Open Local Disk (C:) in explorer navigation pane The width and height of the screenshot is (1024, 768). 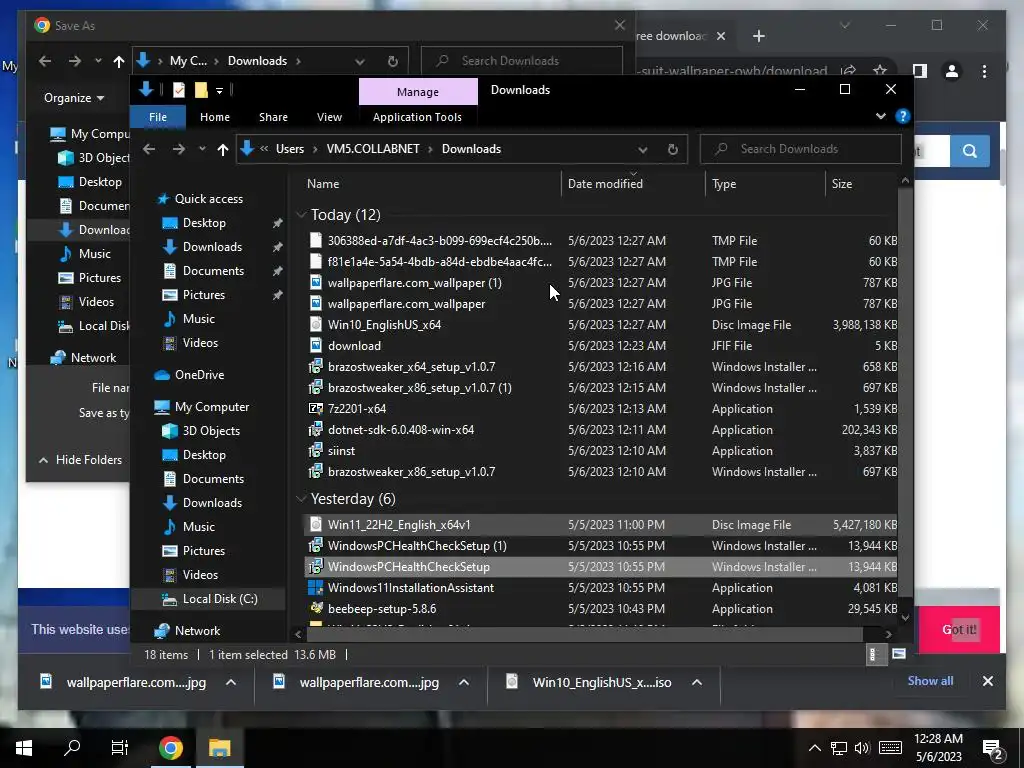[x=220, y=599]
